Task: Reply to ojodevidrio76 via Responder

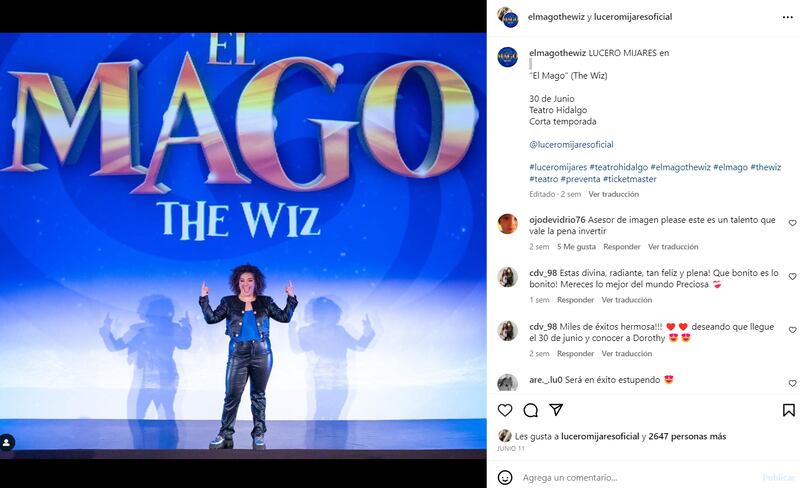Action: (x=621, y=247)
